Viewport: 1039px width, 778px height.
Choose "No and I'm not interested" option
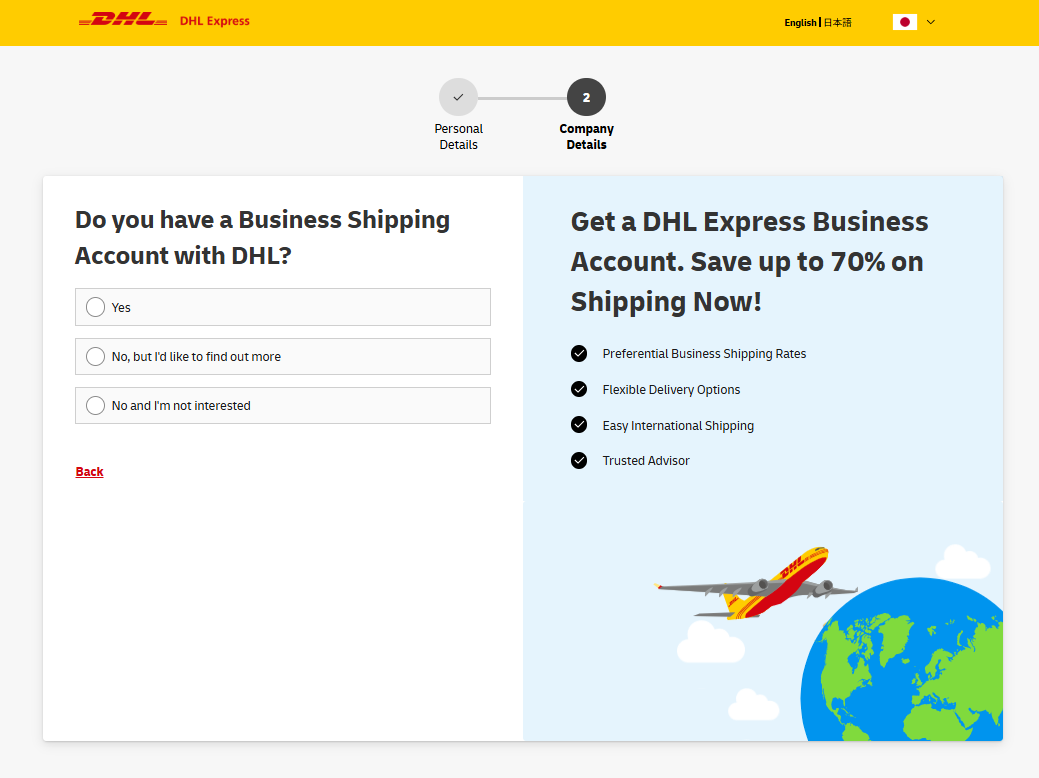[95, 406]
